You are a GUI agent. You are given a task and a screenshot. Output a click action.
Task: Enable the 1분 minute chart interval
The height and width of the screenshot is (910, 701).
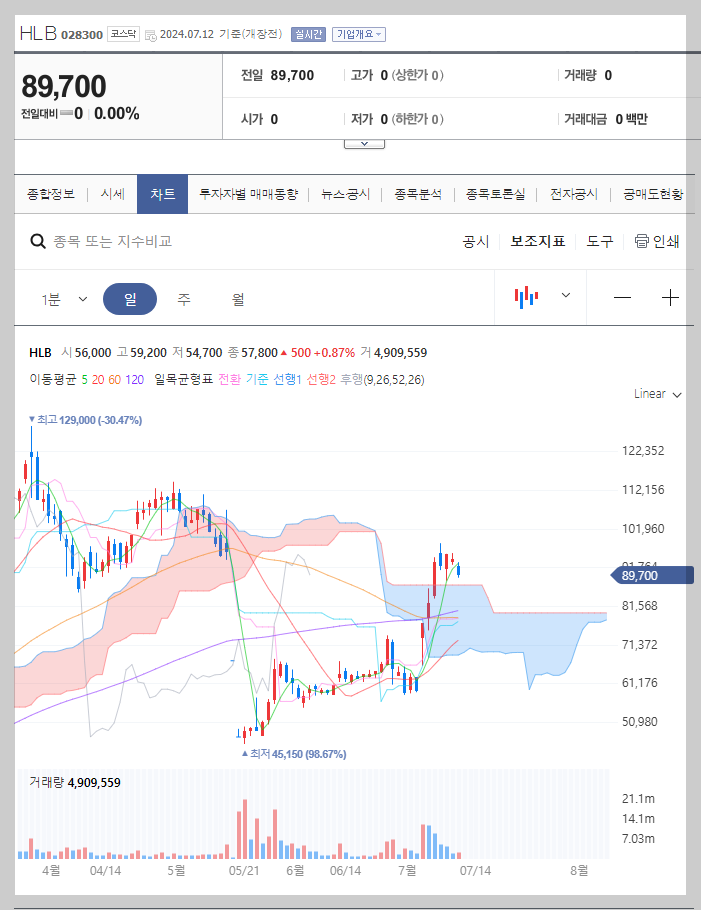pos(51,297)
